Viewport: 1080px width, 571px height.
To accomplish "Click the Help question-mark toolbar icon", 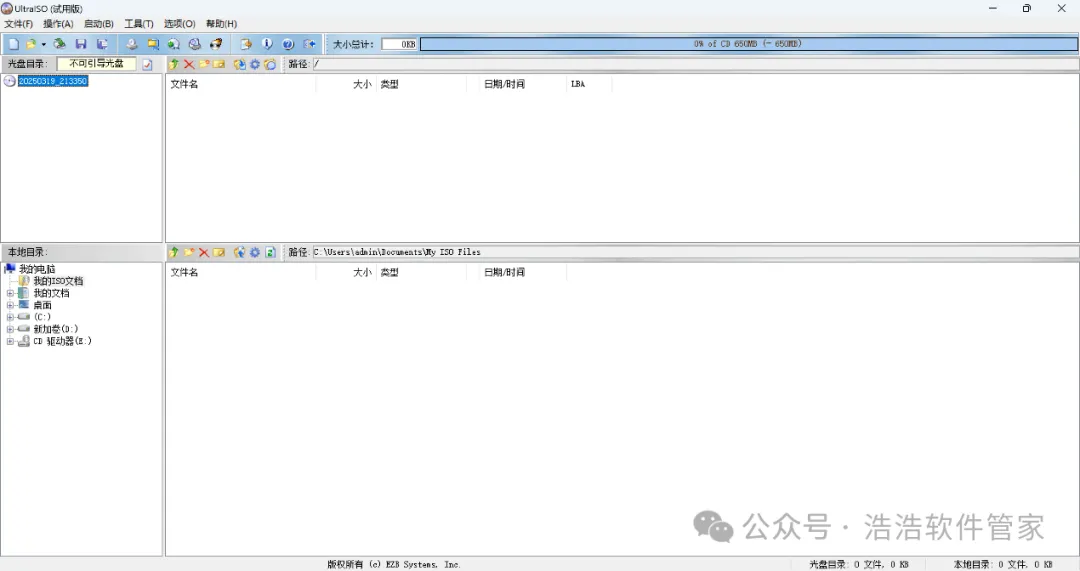I will (x=288, y=44).
